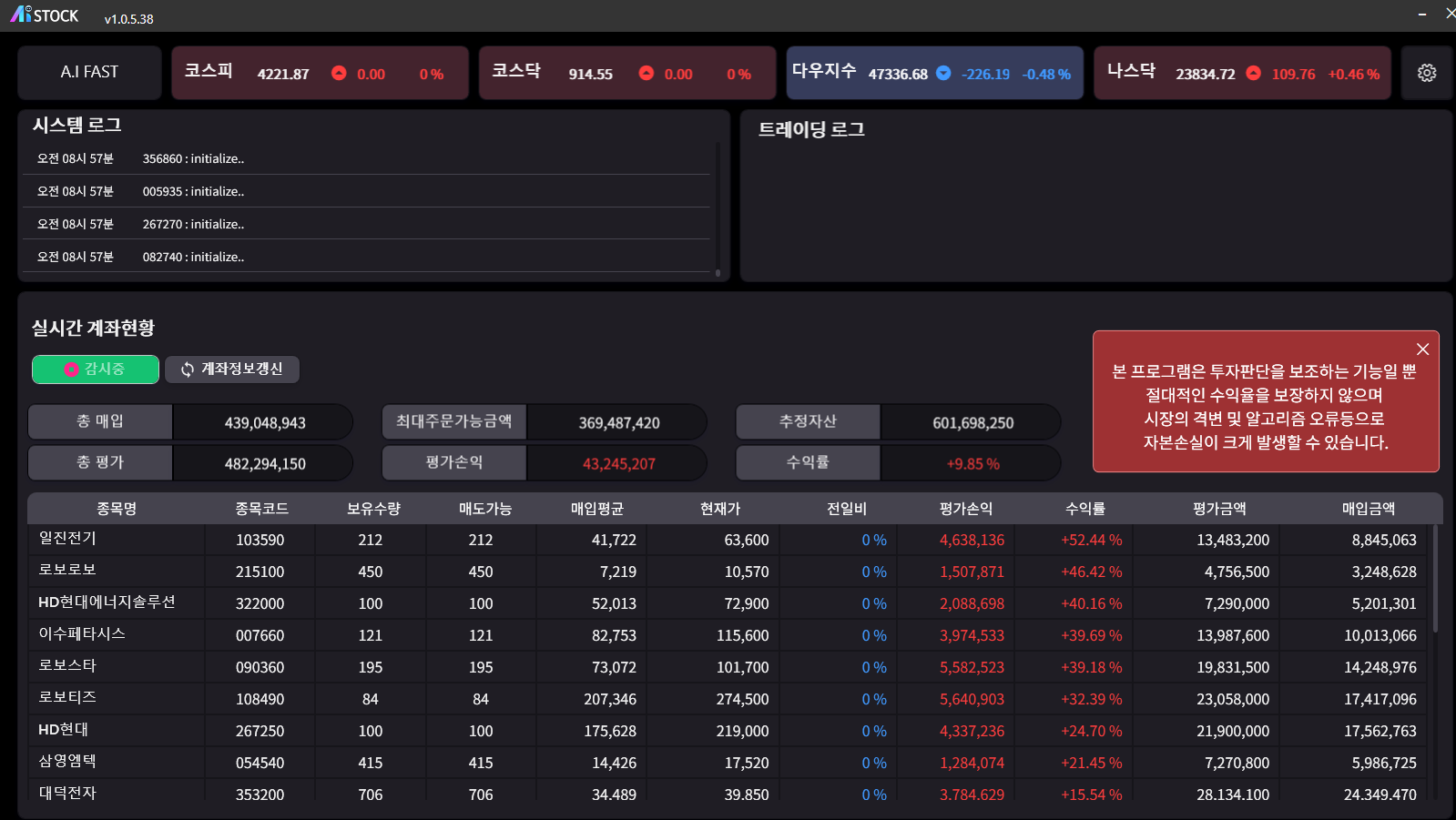
Task: Click the A.I FAST button
Action: [89, 72]
